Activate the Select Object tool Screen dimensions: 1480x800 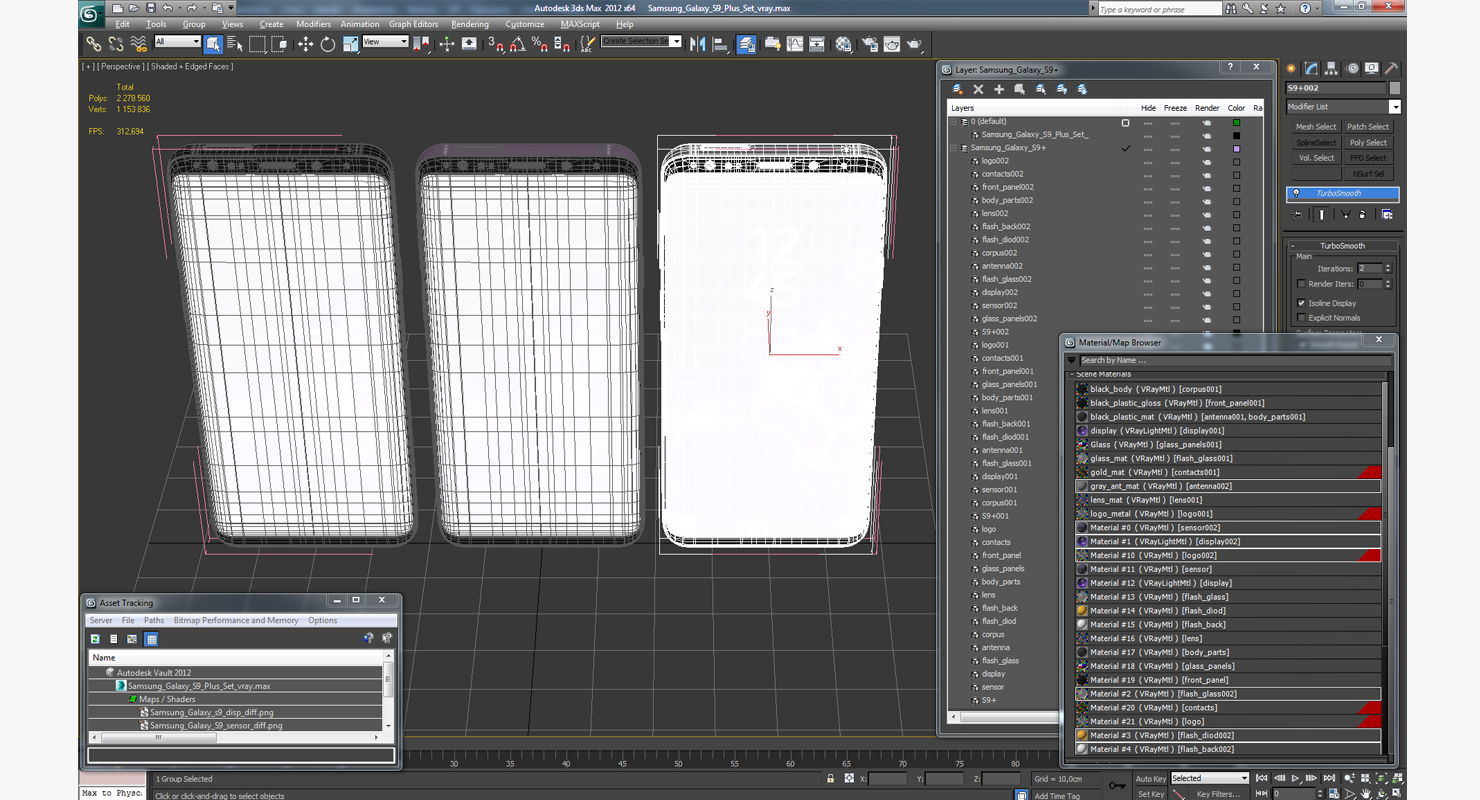tap(213, 44)
